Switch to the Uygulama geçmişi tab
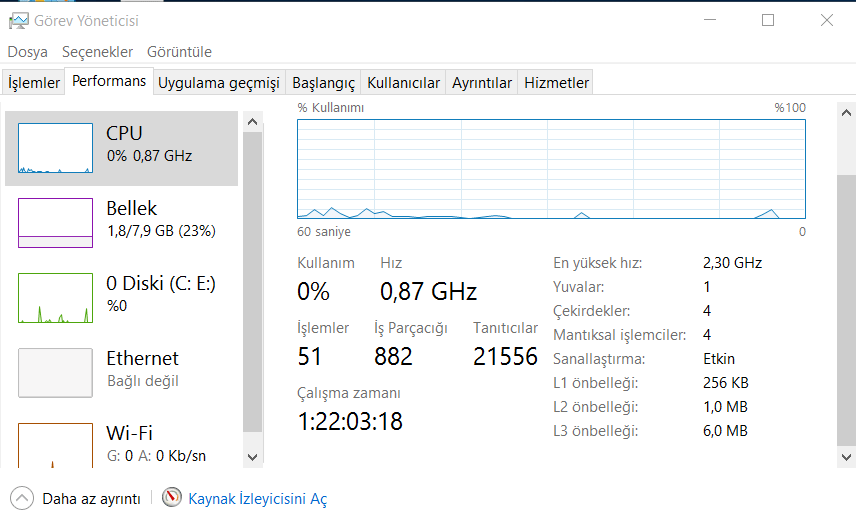Screen dimensions: 856x528 tap(218, 83)
